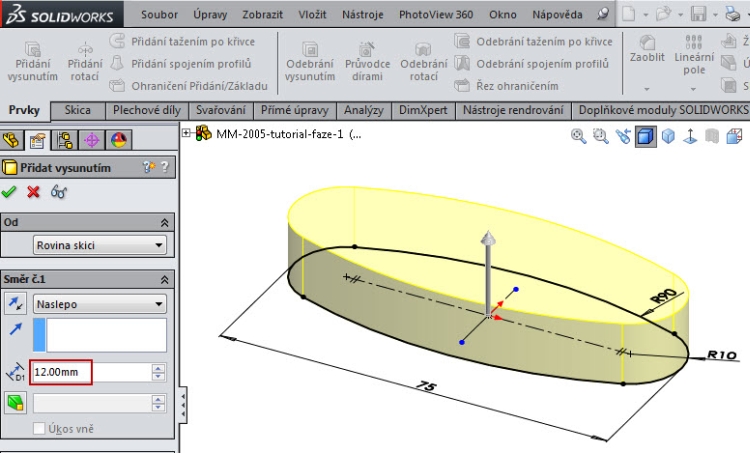Click the Print icon
The image size is (750, 453).
click(732, 14)
